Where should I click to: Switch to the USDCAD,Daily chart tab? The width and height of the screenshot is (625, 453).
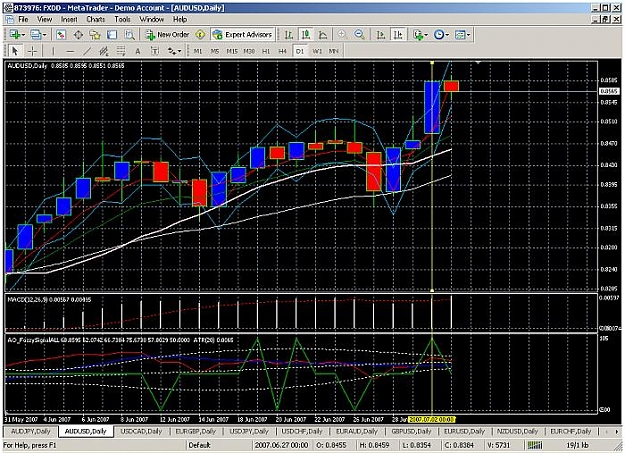tap(141, 431)
